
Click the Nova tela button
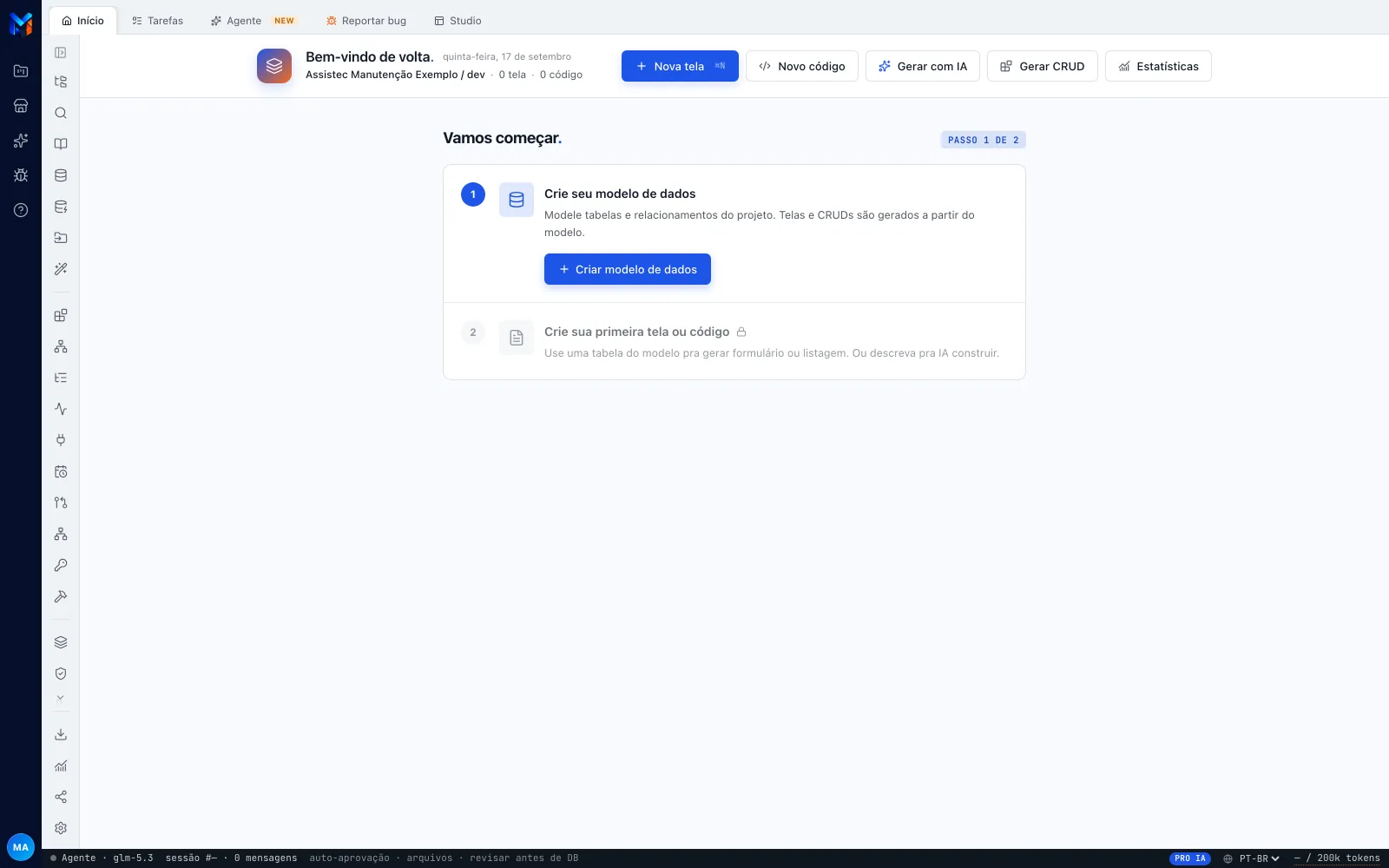click(x=680, y=66)
